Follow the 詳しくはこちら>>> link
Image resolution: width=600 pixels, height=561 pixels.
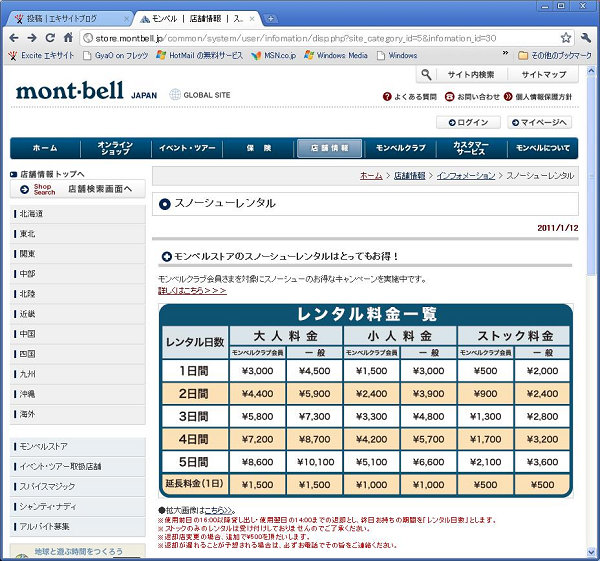click(192, 291)
